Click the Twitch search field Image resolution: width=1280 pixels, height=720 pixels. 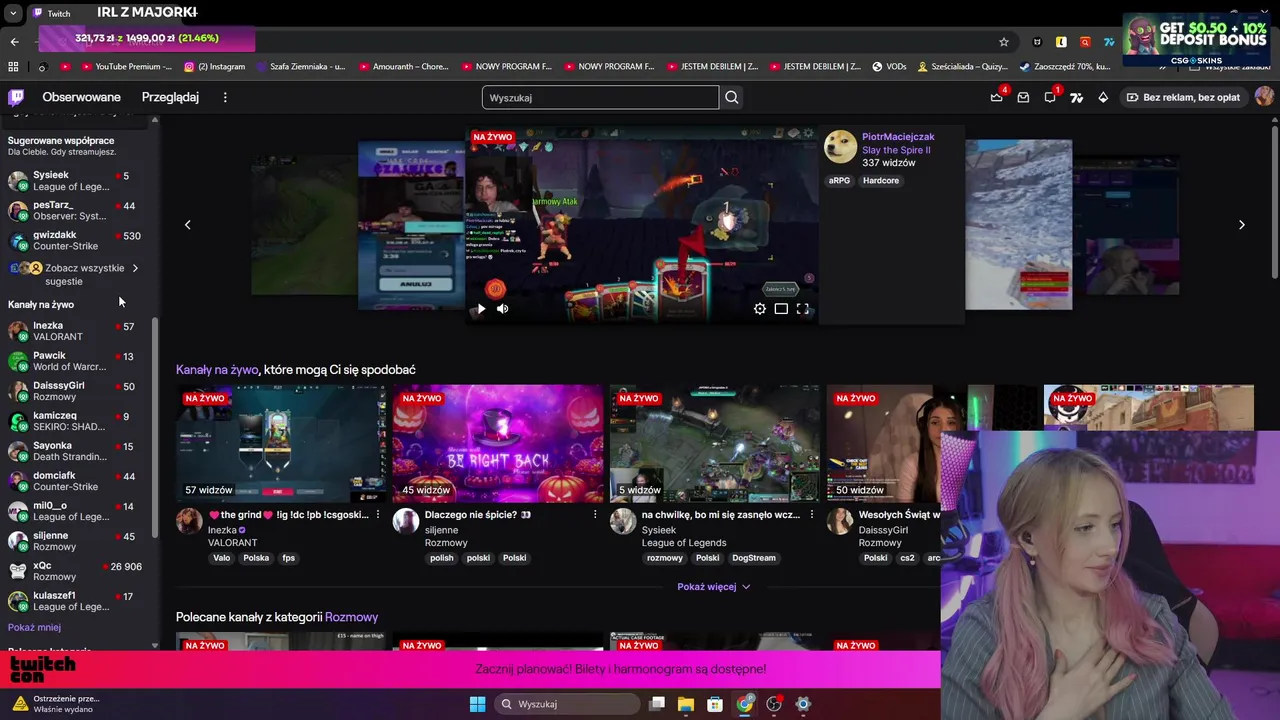point(600,97)
